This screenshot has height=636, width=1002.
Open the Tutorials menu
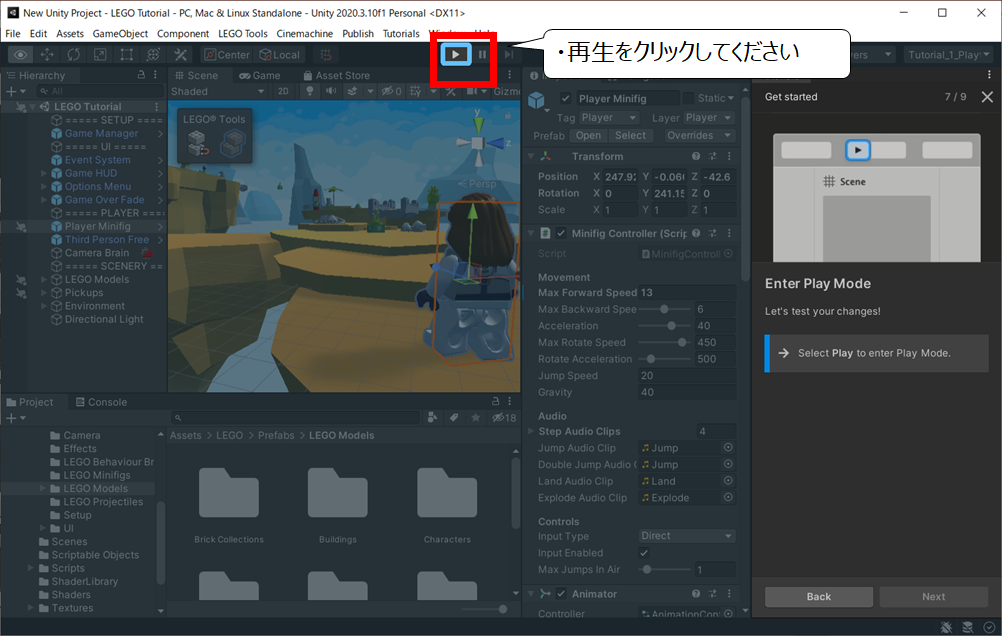click(x=401, y=33)
